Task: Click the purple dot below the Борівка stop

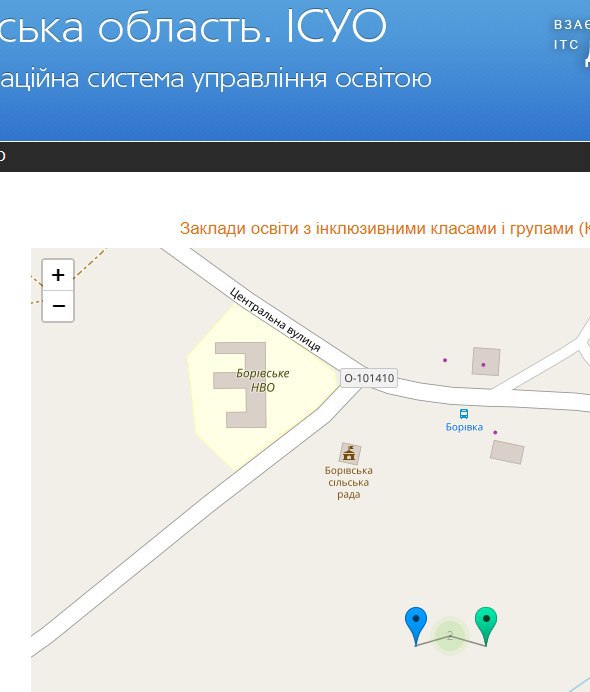Action: coord(495,432)
